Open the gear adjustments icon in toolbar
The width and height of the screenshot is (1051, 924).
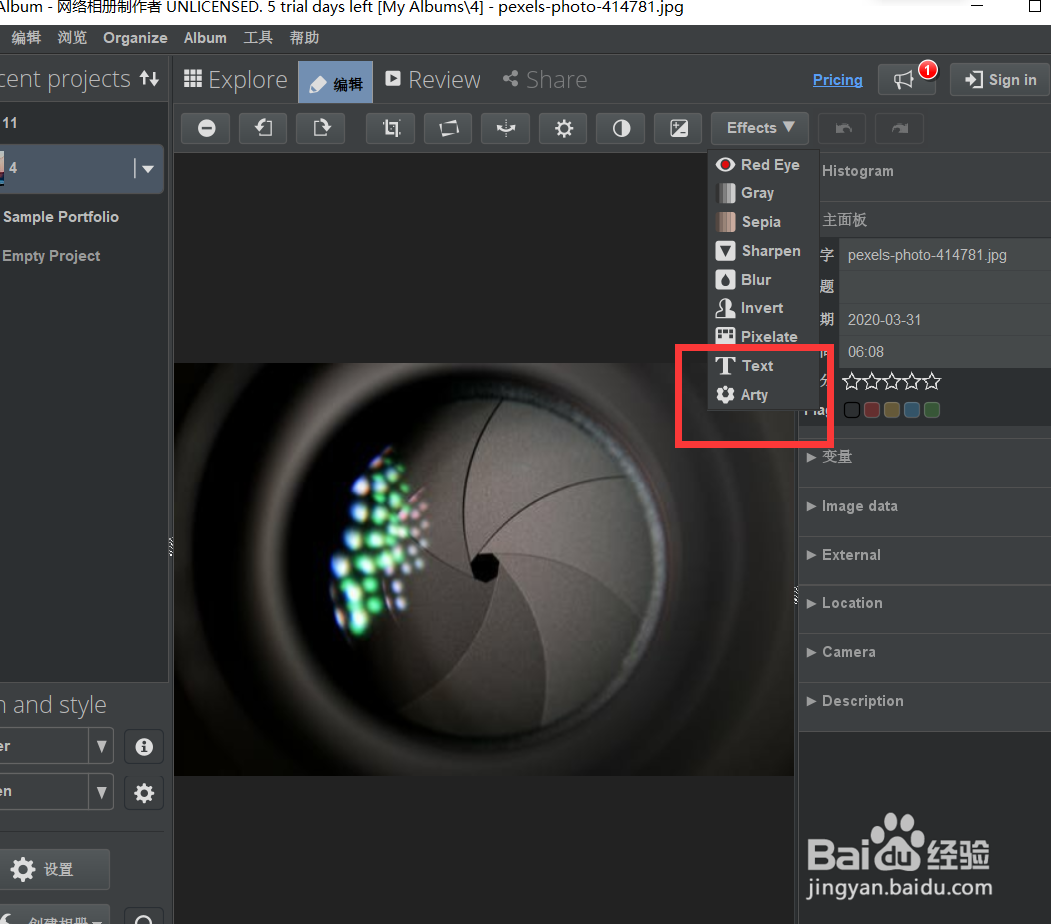(x=564, y=128)
